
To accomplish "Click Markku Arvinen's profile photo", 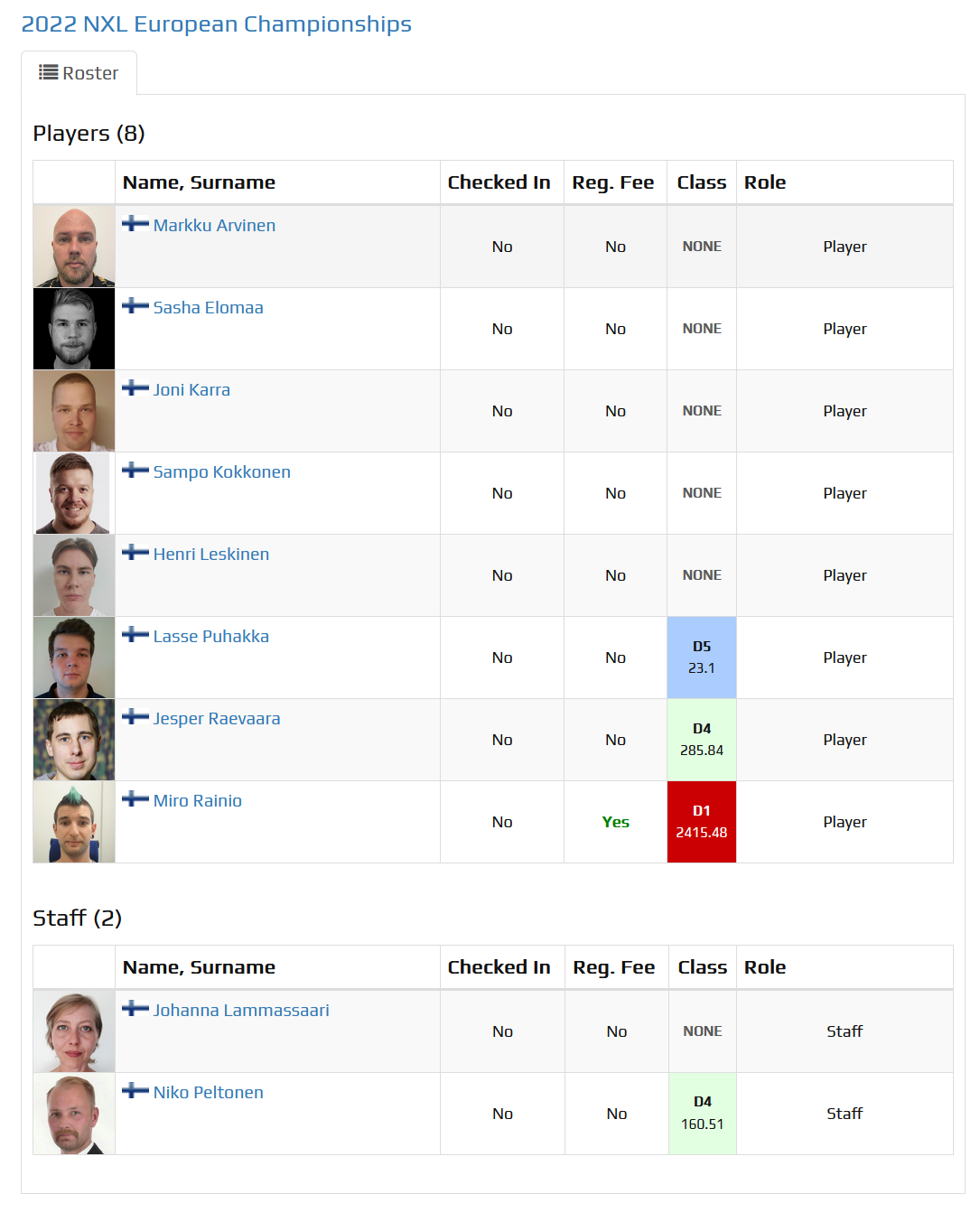I will [74, 247].
